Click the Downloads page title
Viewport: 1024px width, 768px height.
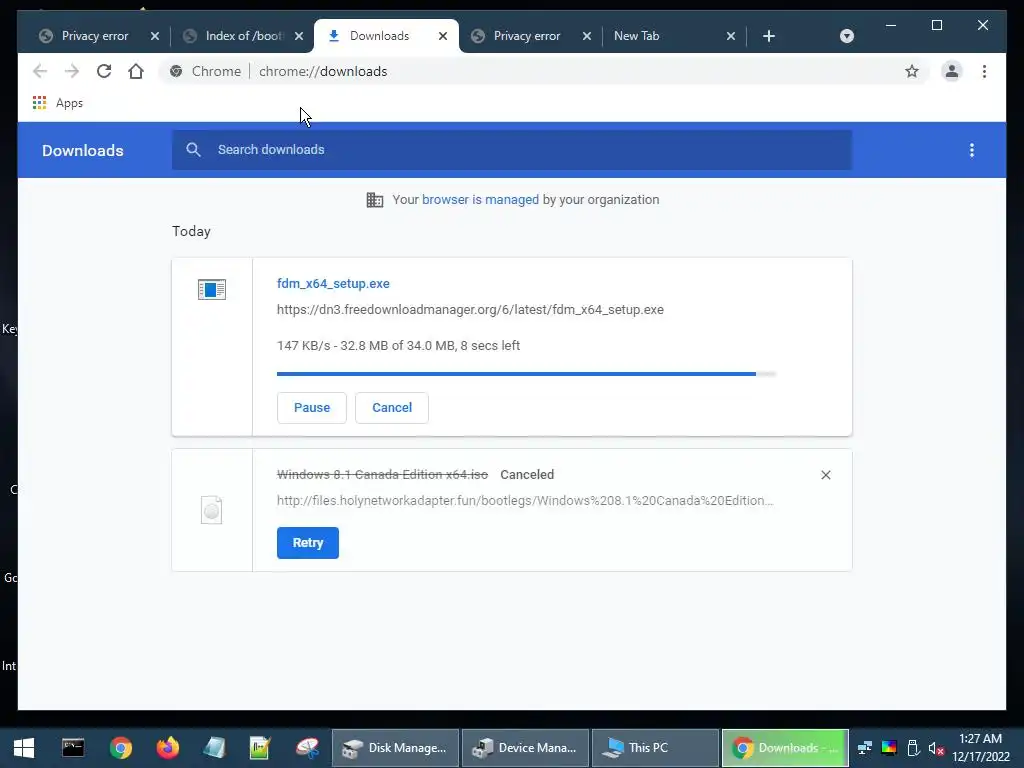[x=83, y=151]
